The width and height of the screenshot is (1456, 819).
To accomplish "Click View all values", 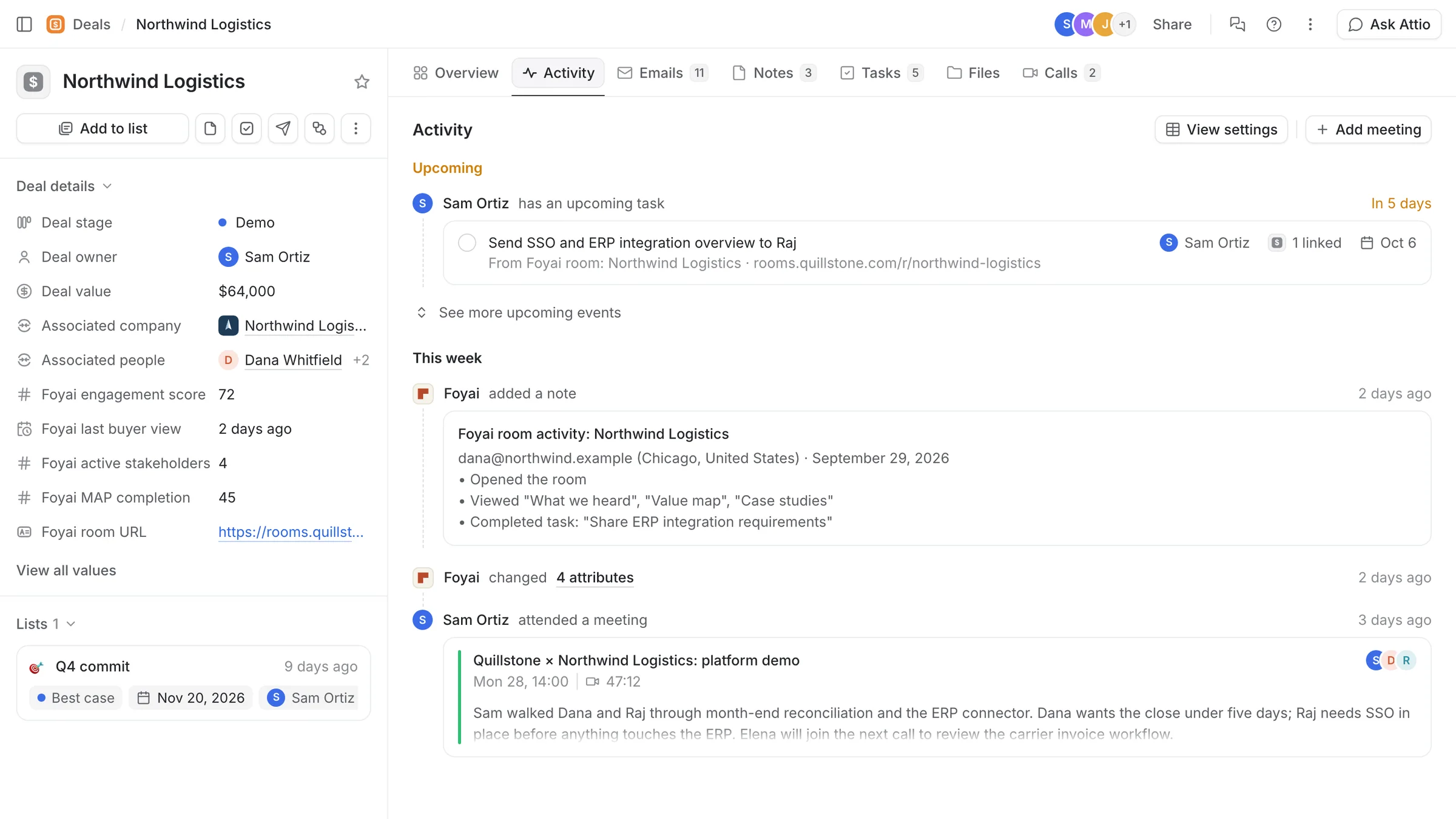I will coord(66,570).
